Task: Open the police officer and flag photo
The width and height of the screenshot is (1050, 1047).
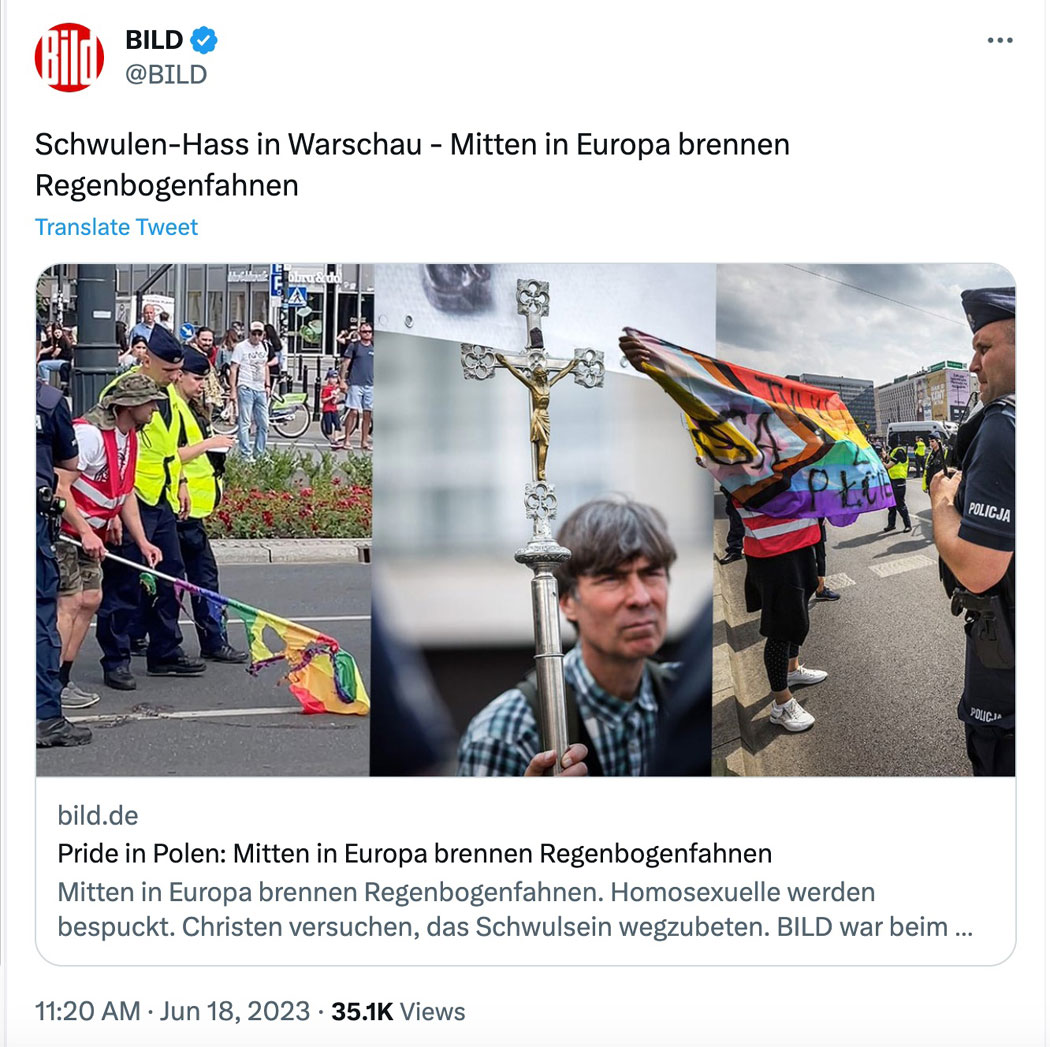Action: pyautogui.click(x=865, y=519)
